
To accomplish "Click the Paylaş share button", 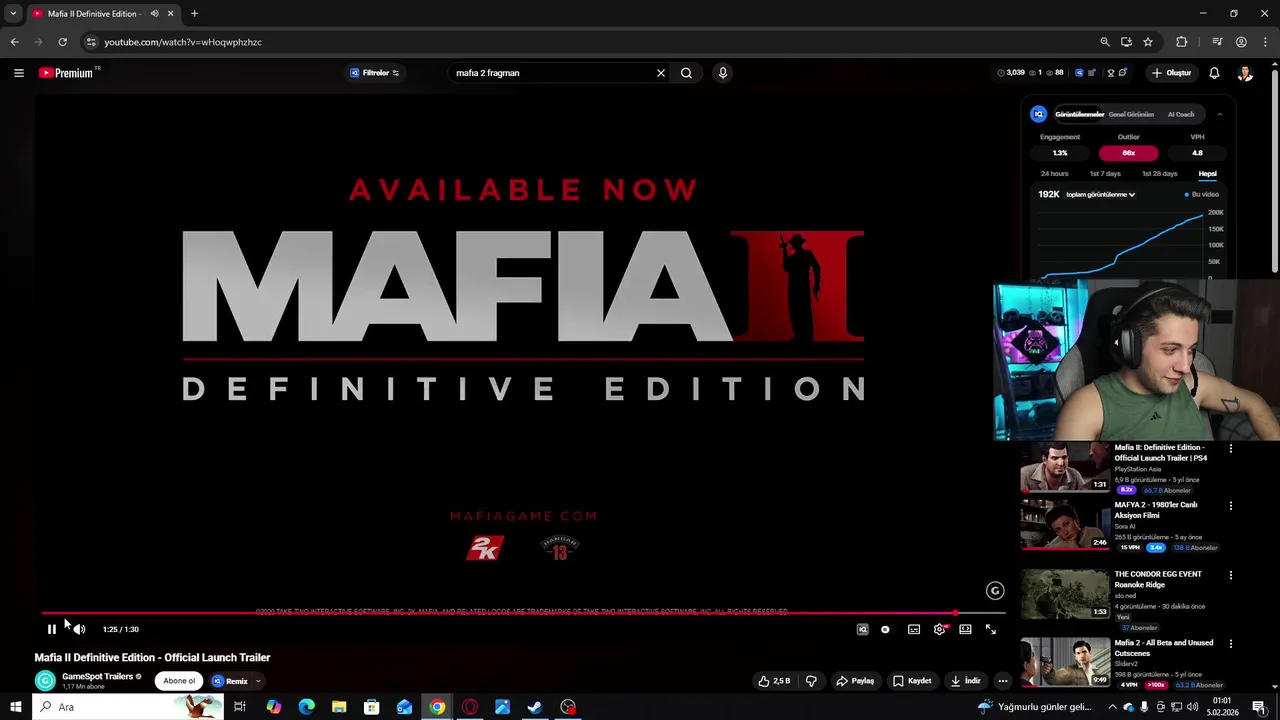I will click(855, 681).
